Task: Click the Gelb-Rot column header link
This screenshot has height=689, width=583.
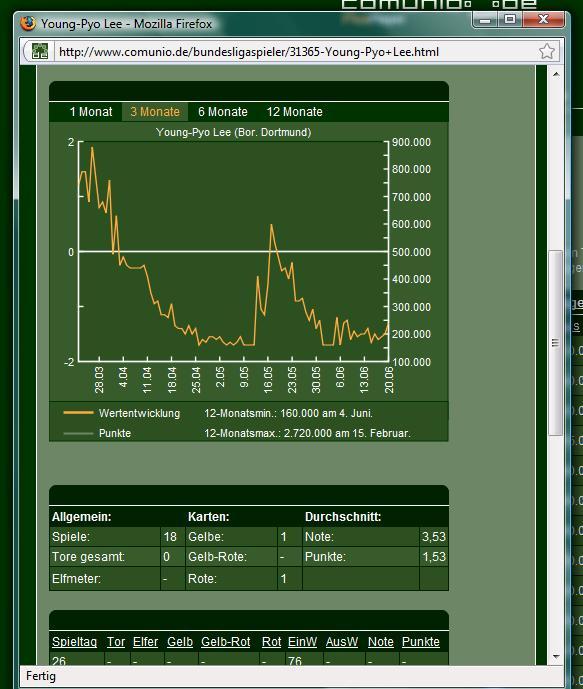Action: (225, 642)
